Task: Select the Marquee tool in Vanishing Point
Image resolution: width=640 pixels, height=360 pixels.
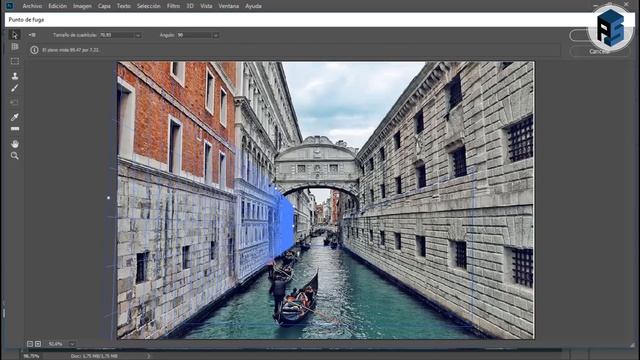Action: point(15,61)
